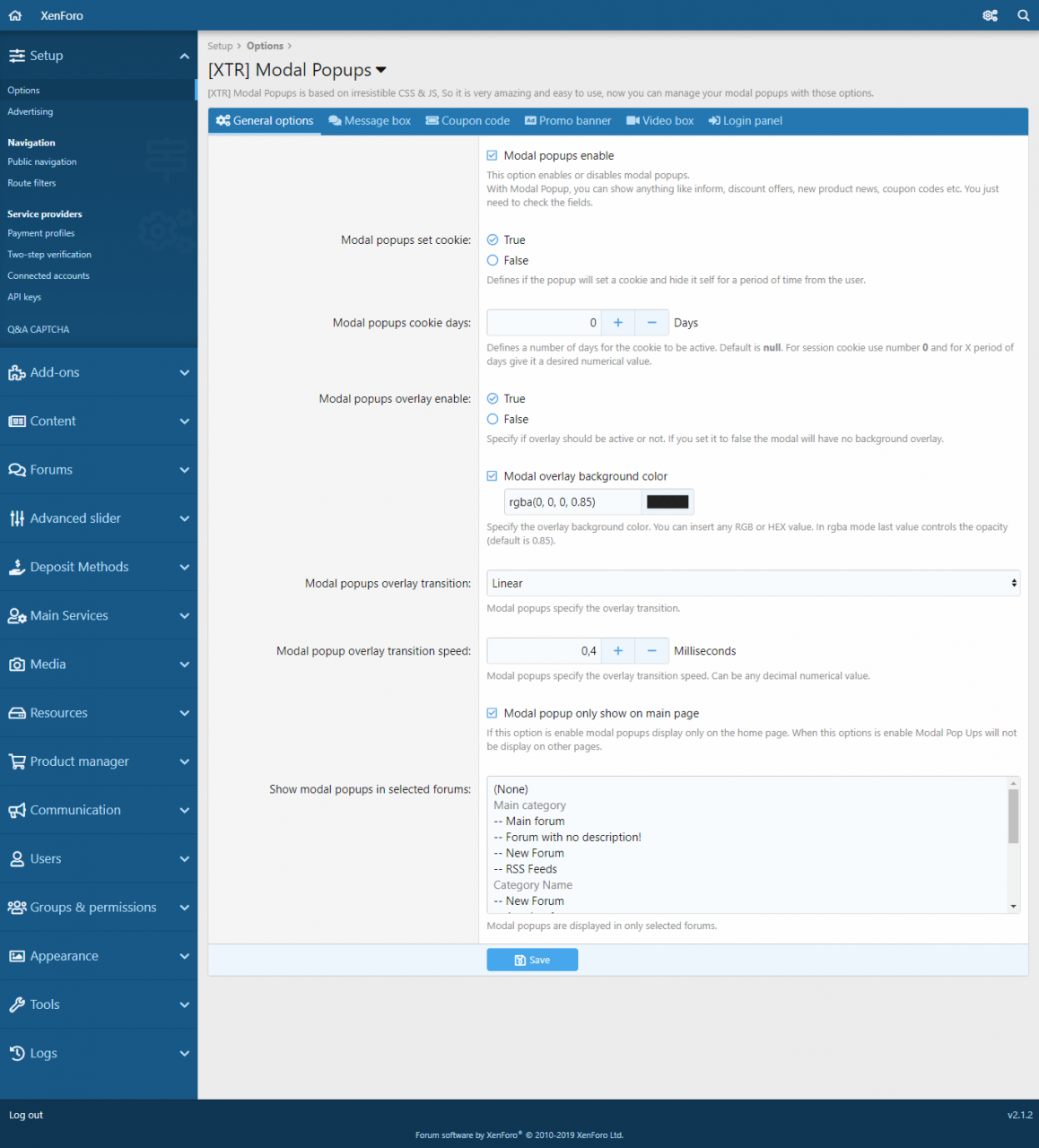
Task: Uncheck Modal popup only show on main page
Action: 493,714
